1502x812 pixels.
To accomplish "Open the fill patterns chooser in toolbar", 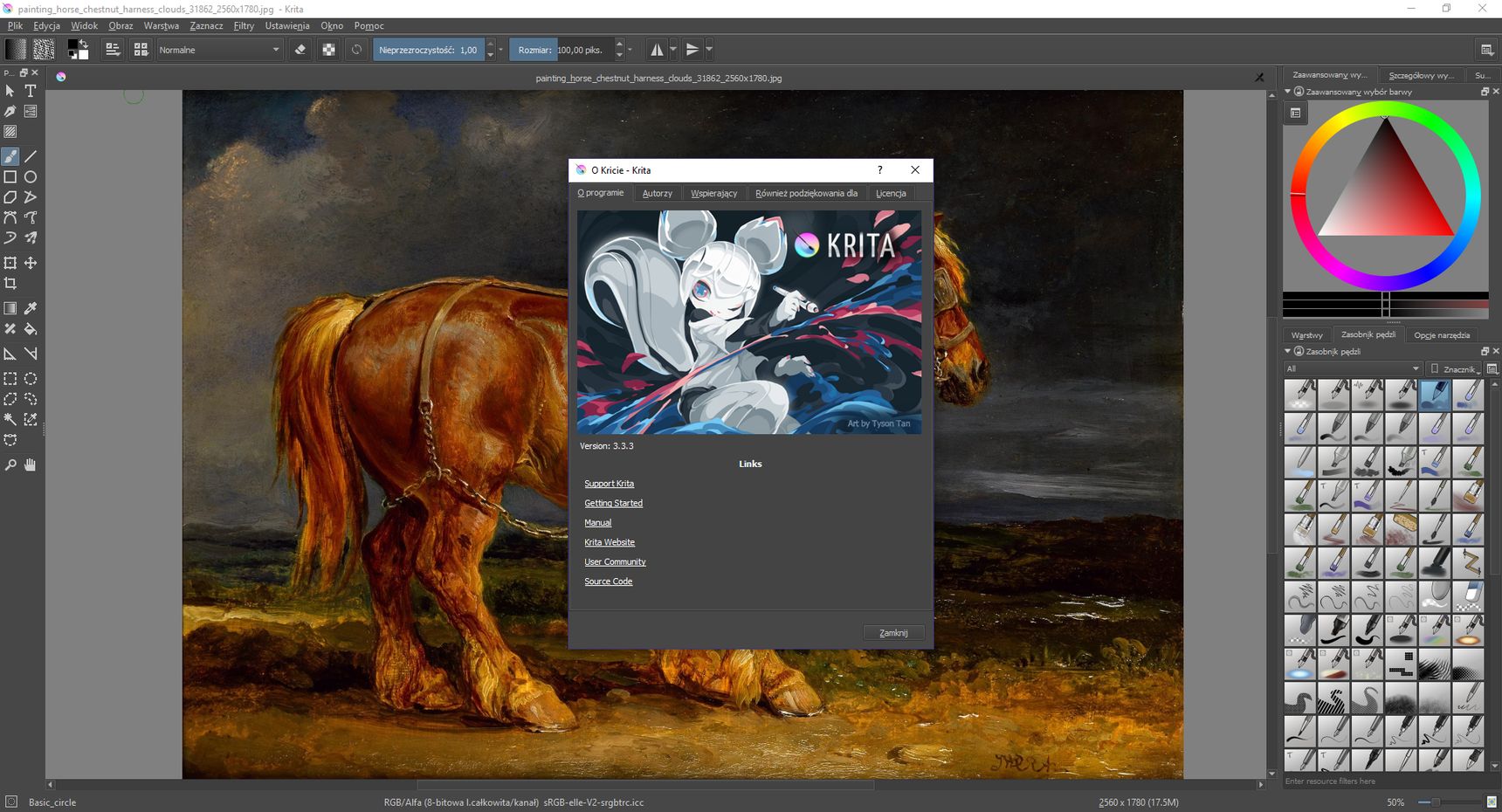I will click(44, 50).
